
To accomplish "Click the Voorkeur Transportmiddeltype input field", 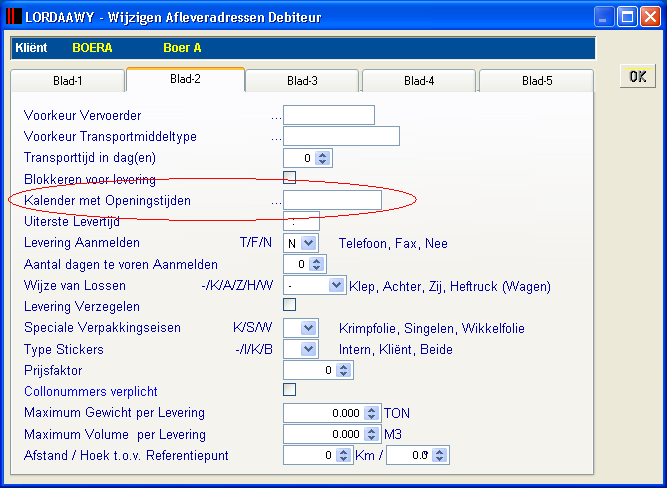I will click(341, 136).
